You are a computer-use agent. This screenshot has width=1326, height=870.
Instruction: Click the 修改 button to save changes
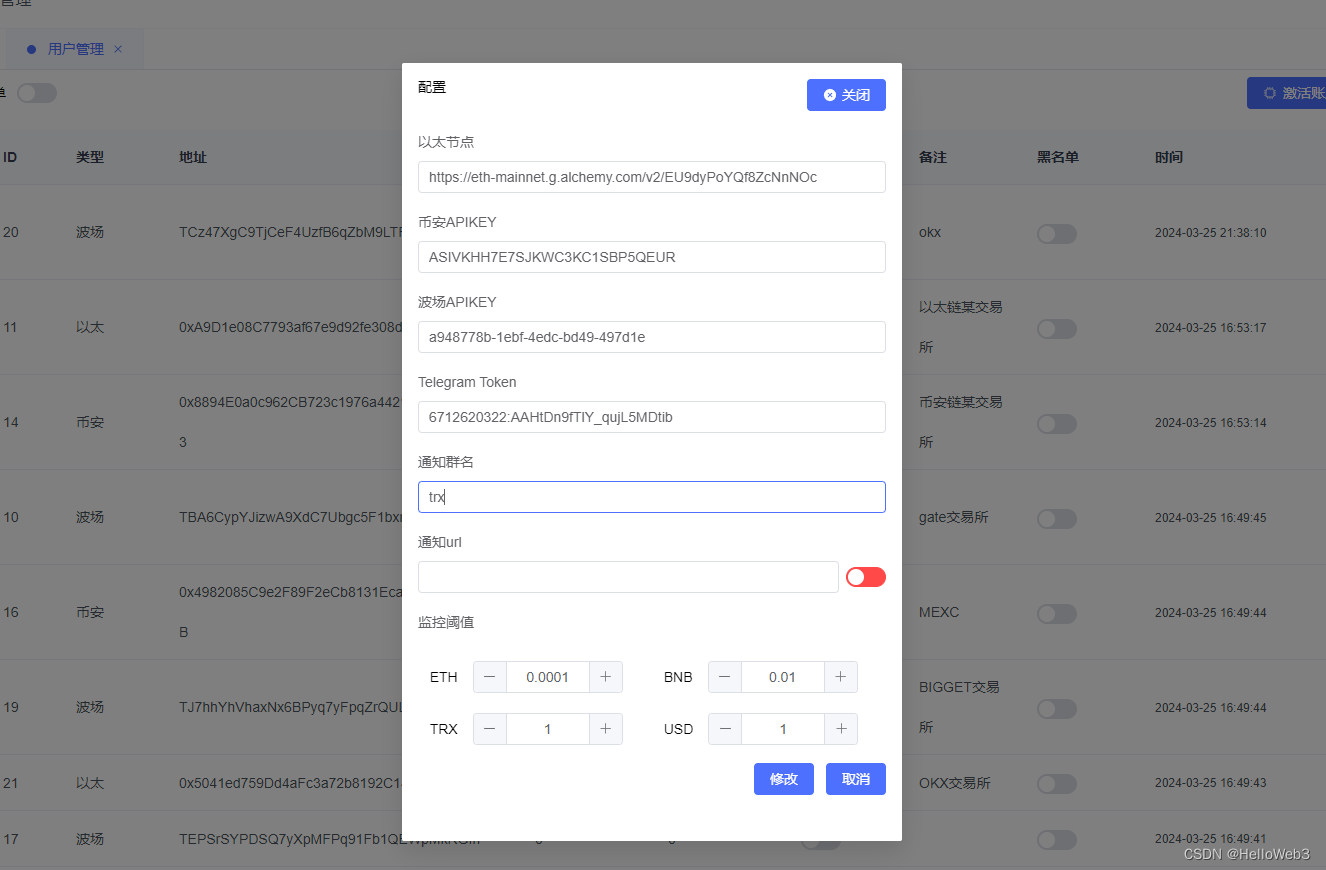tap(783, 779)
